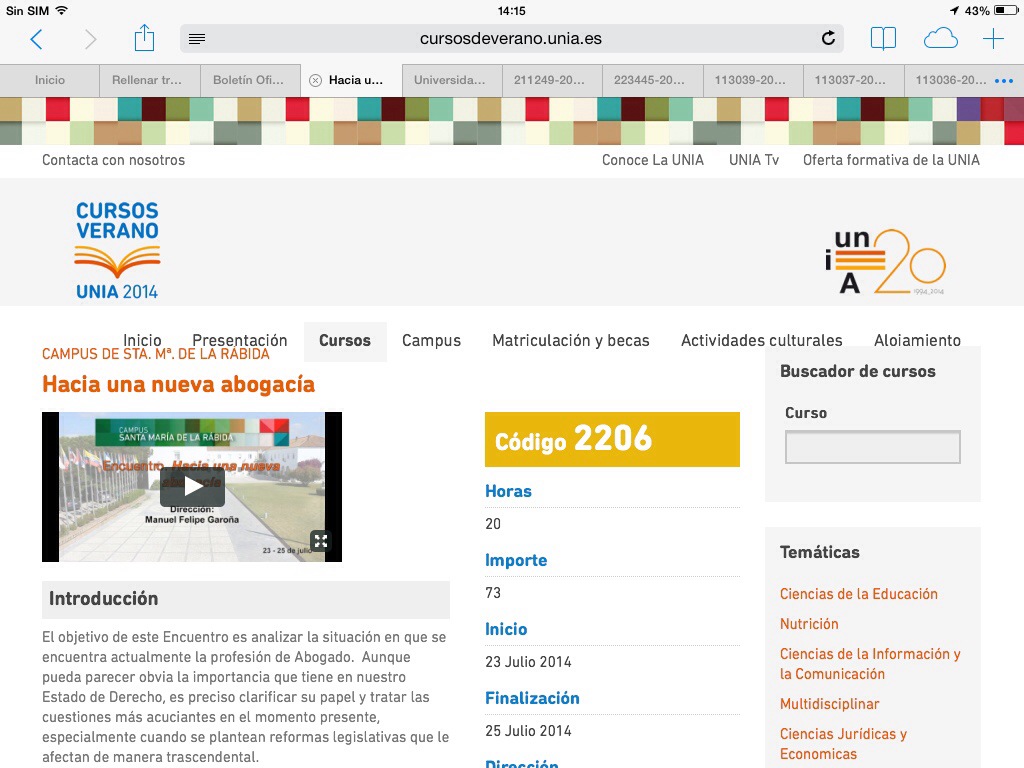Open the UNIA Tv link

(753, 160)
